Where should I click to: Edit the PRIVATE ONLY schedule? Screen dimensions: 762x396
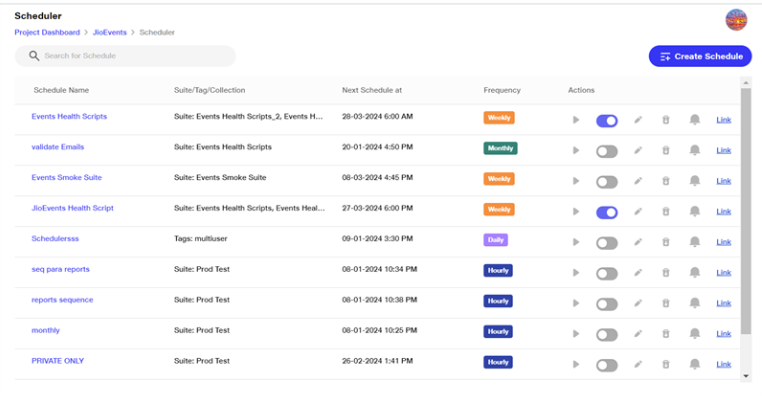click(638, 364)
